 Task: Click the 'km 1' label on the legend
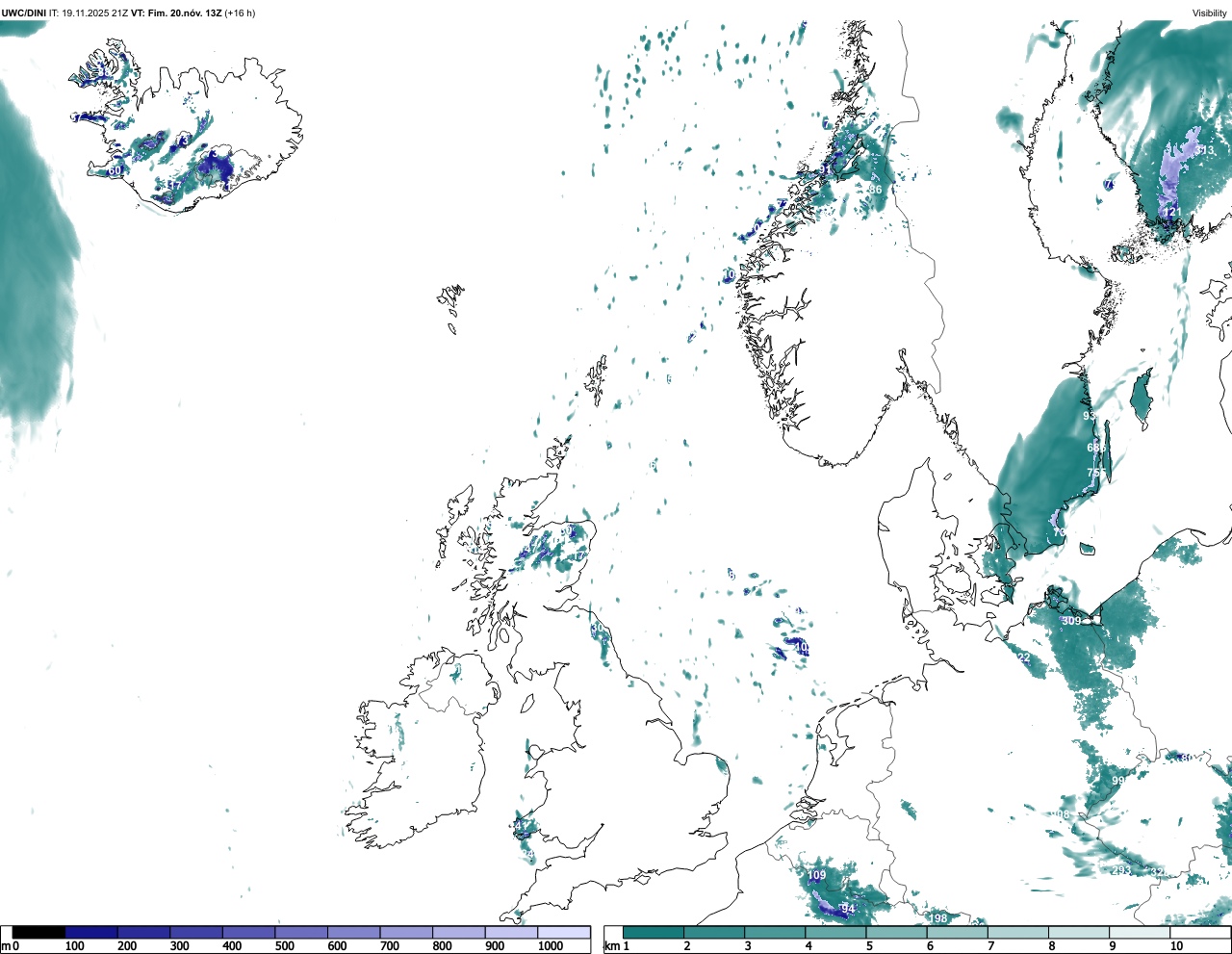[x=616, y=946]
